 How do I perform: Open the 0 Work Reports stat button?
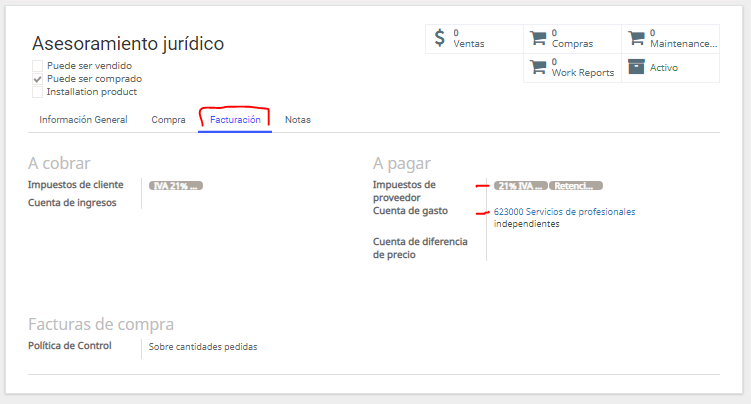pyautogui.click(x=572, y=68)
